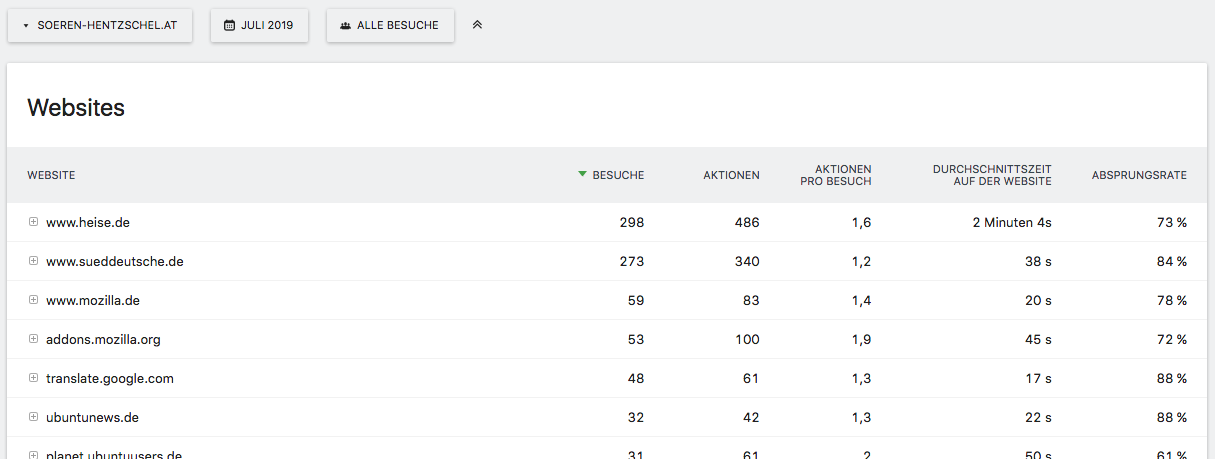1215x459 pixels.
Task: Collapse top controls with double-chevron icon
Action: click(477, 25)
